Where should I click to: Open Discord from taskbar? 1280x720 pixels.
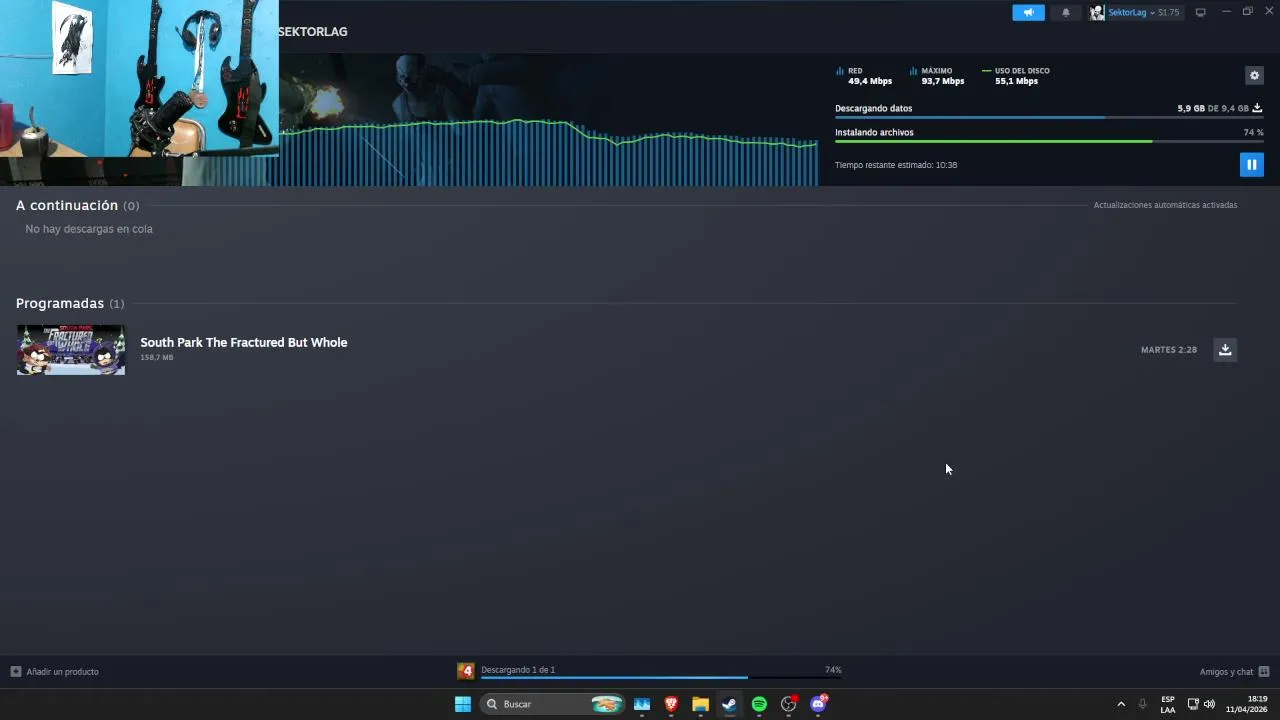tap(818, 704)
